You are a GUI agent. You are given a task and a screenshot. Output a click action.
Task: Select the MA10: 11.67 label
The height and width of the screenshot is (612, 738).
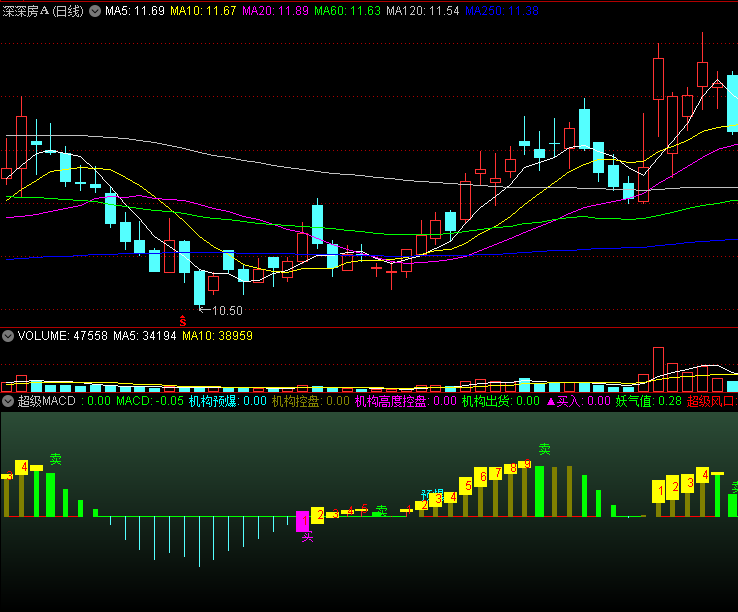click(x=203, y=11)
